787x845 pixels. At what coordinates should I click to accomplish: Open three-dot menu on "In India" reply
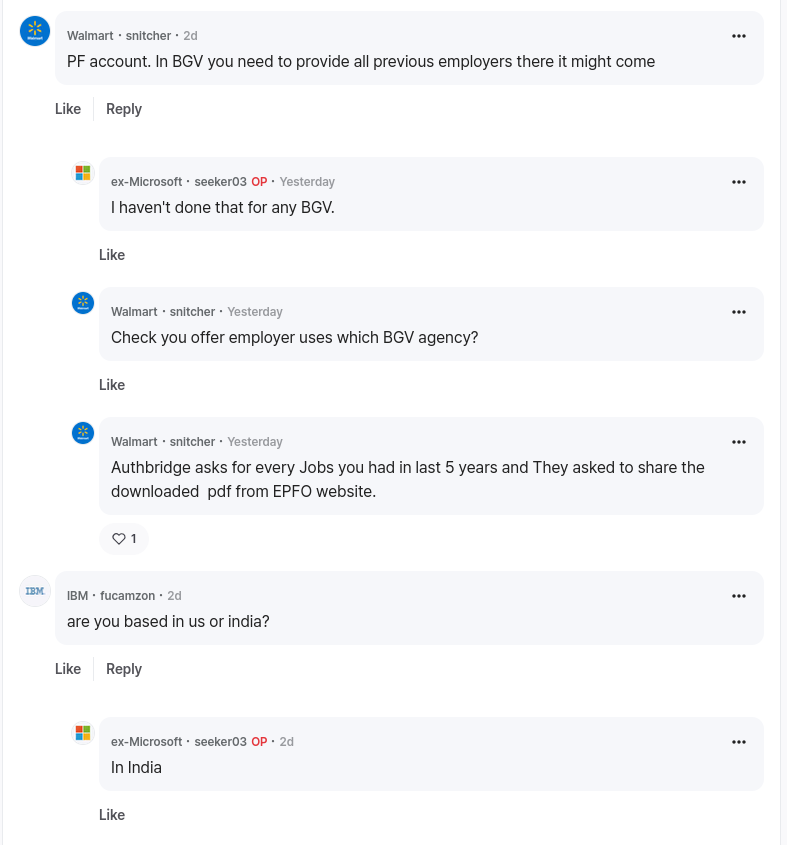(x=738, y=742)
